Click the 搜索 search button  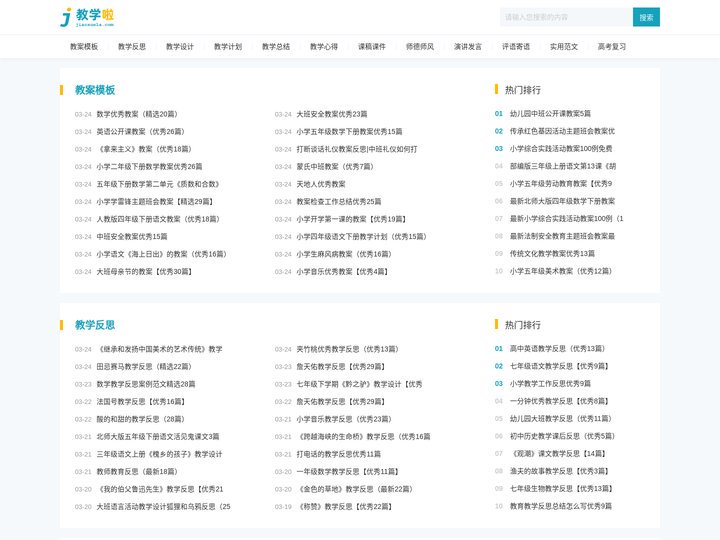pos(646,17)
